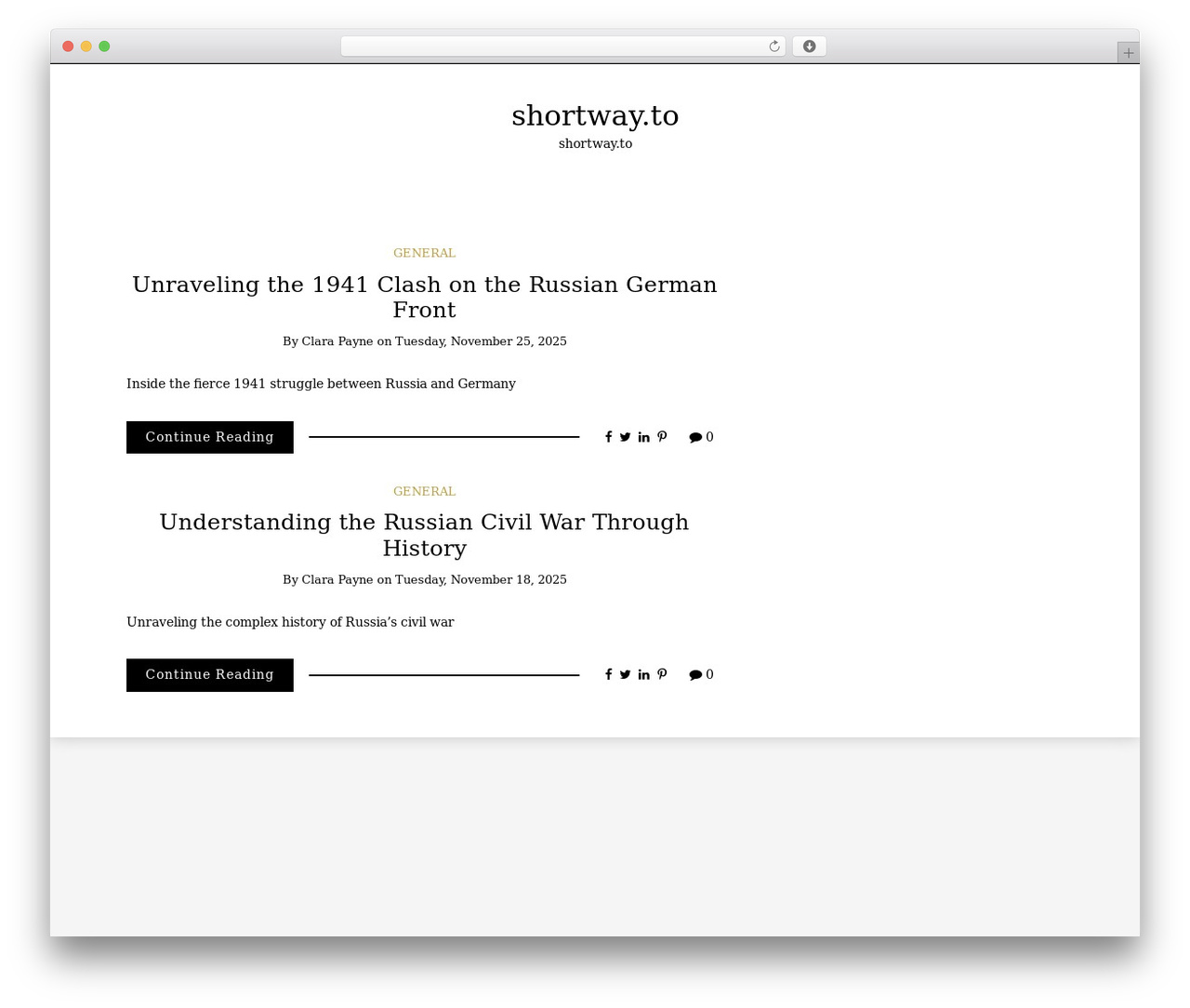Open GENERAL category above 1941 Clash post
Image resolution: width=1190 pixels, height=1008 pixels.
click(x=425, y=253)
